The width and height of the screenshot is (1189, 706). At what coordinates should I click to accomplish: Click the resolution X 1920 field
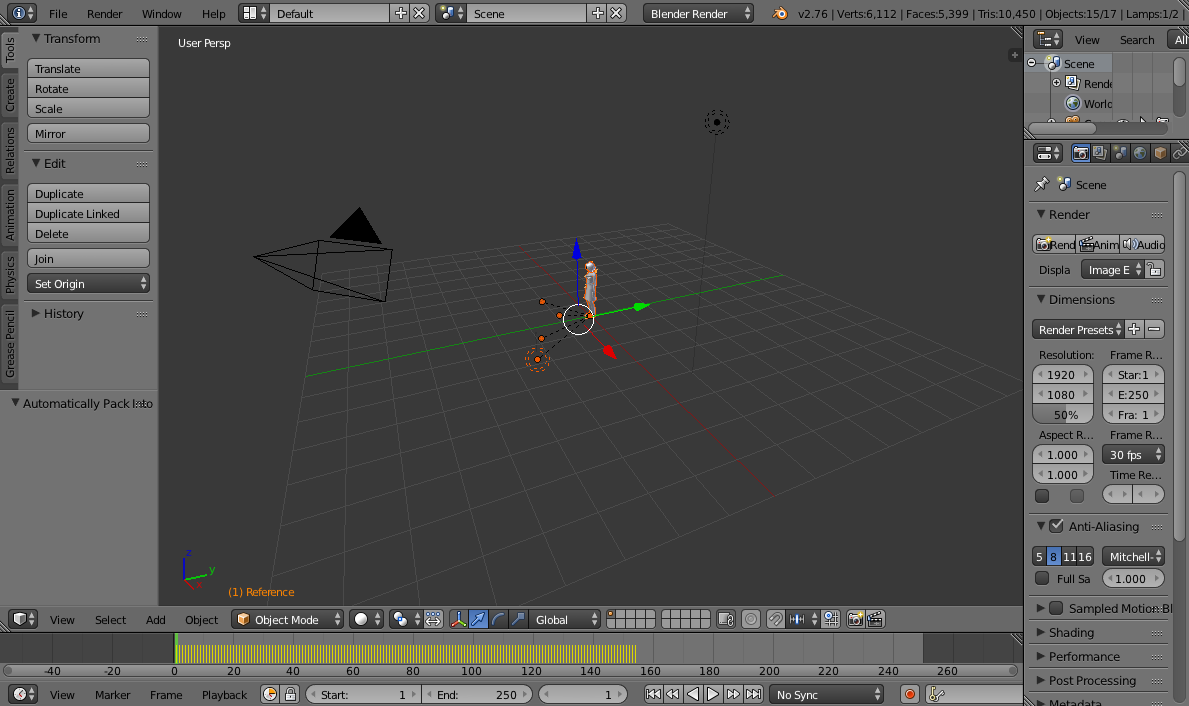click(x=1062, y=375)
